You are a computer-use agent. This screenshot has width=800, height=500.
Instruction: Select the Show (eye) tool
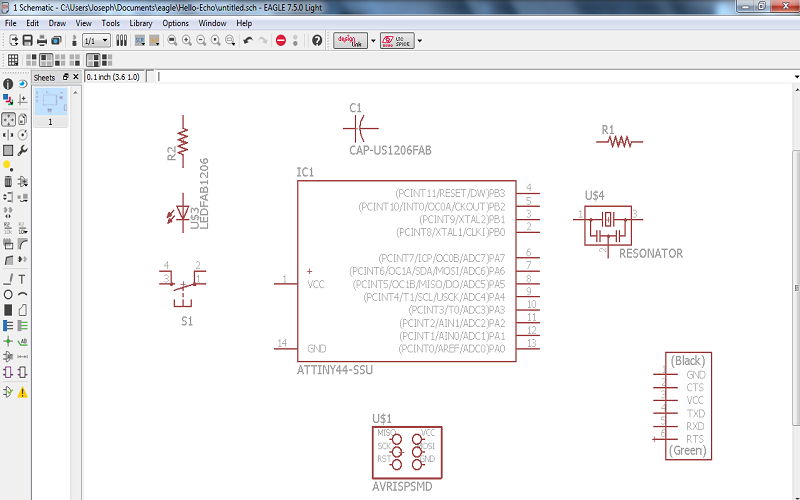(x=22, y=84)
